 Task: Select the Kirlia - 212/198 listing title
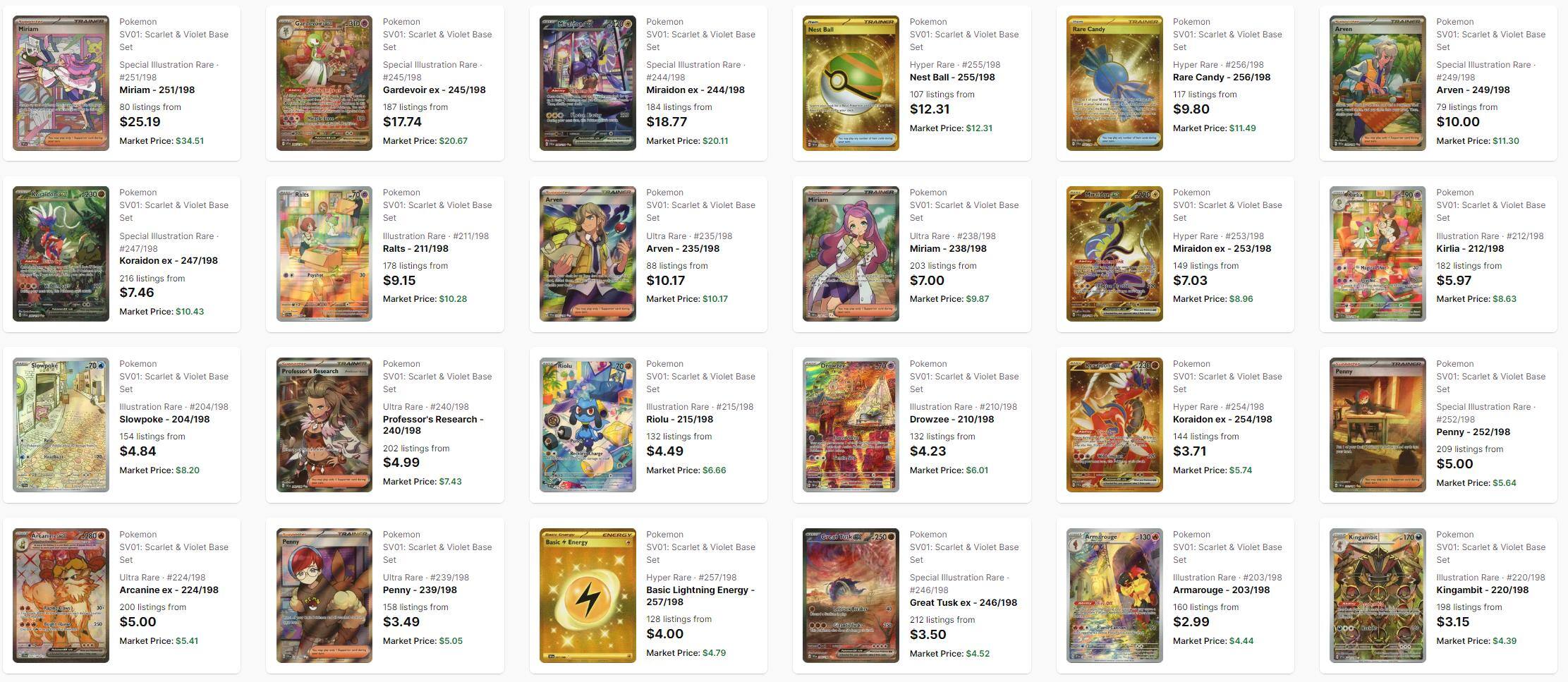tap(1470, 249)
